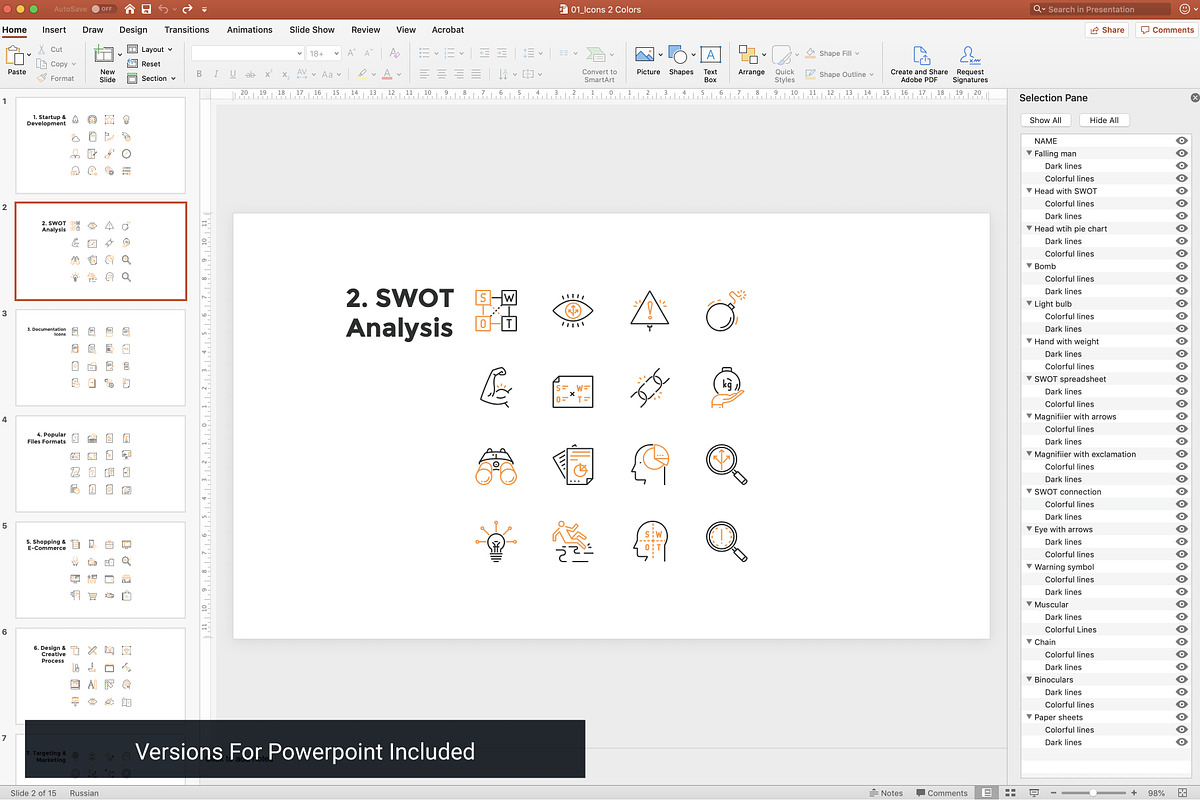Viewport: 1200px width, 800px height.
Task: Open the Transitions tab
Action: tap(187, 30)
